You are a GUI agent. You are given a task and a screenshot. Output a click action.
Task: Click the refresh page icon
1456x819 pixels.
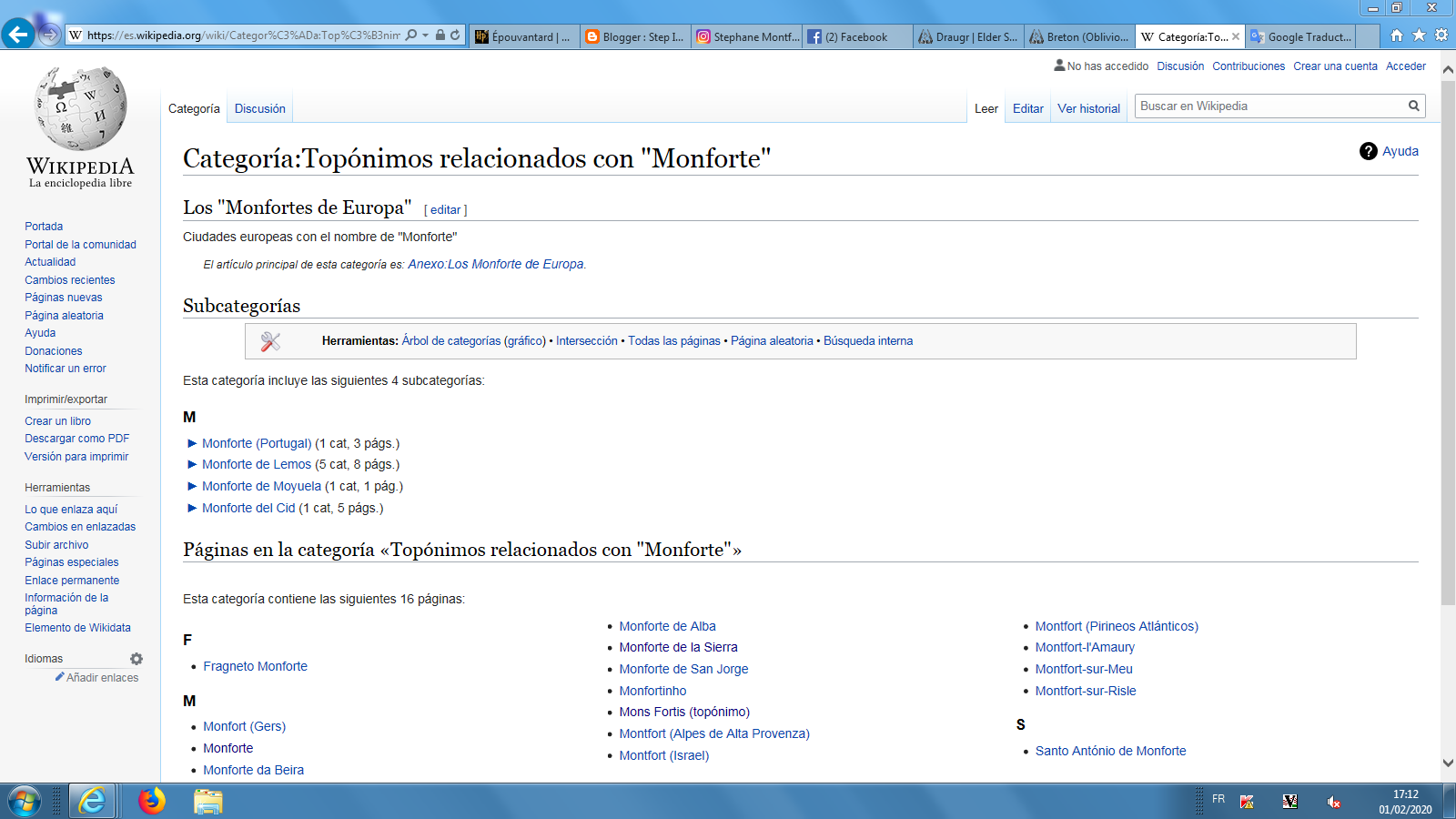455,35
